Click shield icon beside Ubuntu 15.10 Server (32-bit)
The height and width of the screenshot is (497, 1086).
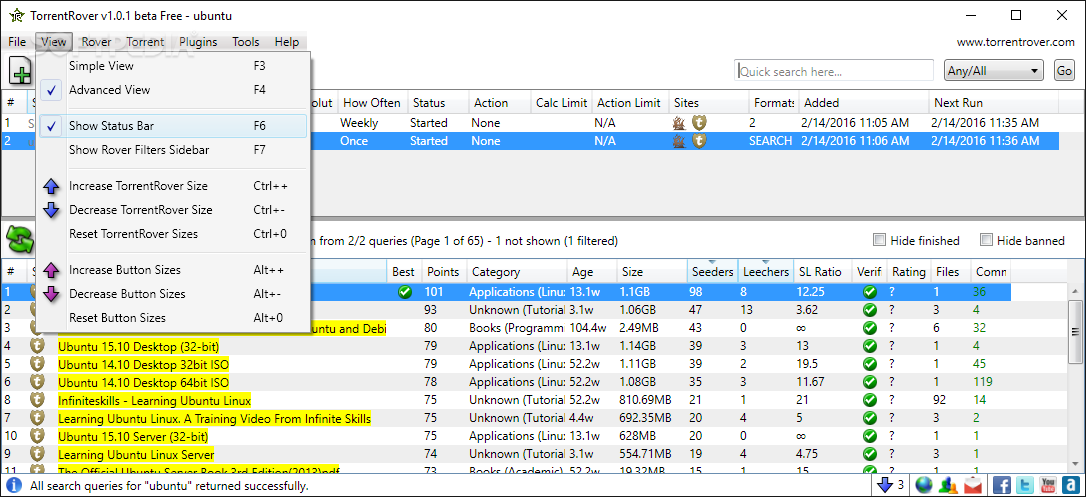point(37,435)
